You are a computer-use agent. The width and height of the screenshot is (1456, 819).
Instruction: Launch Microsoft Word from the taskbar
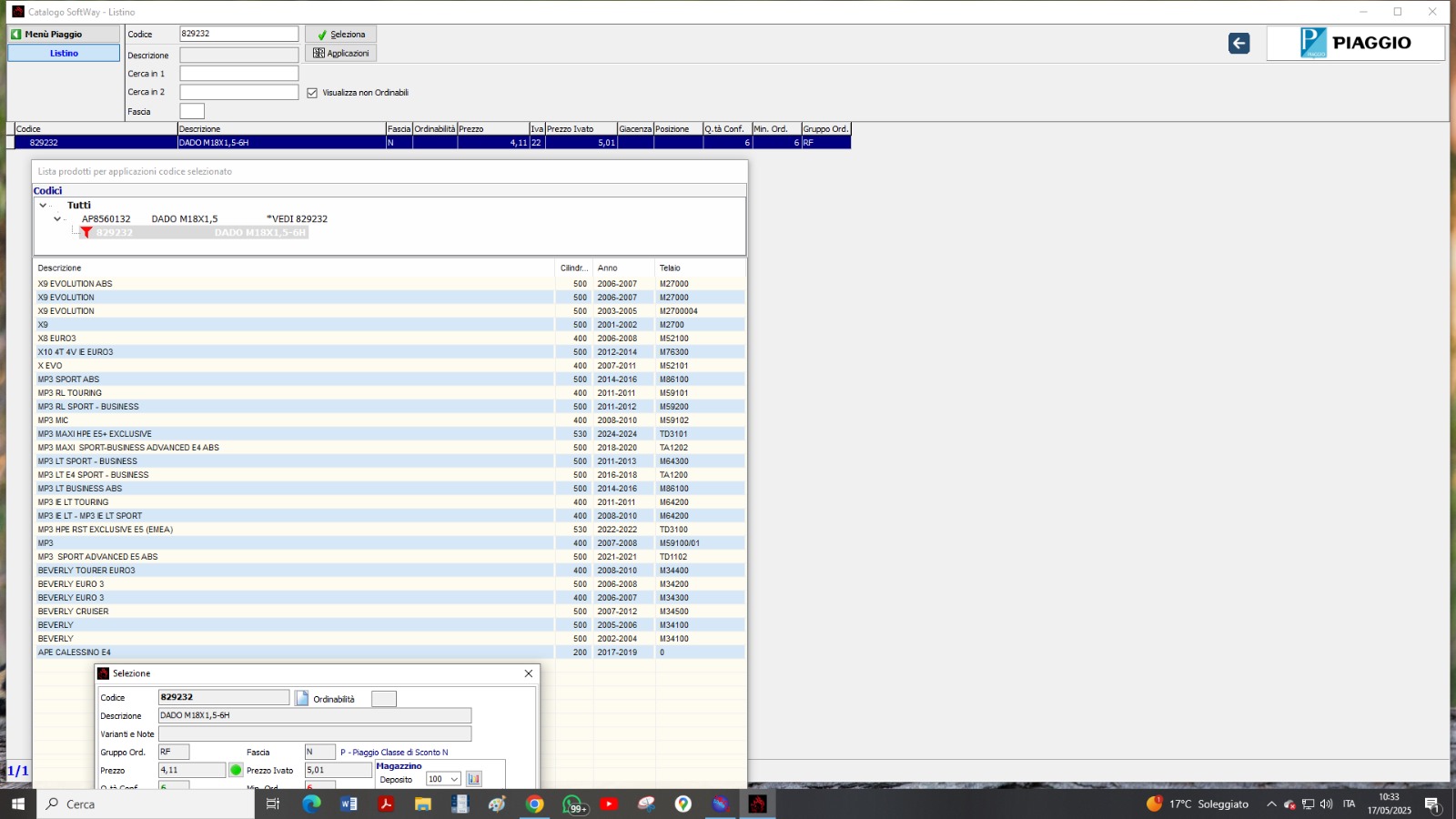coord(349,804)
